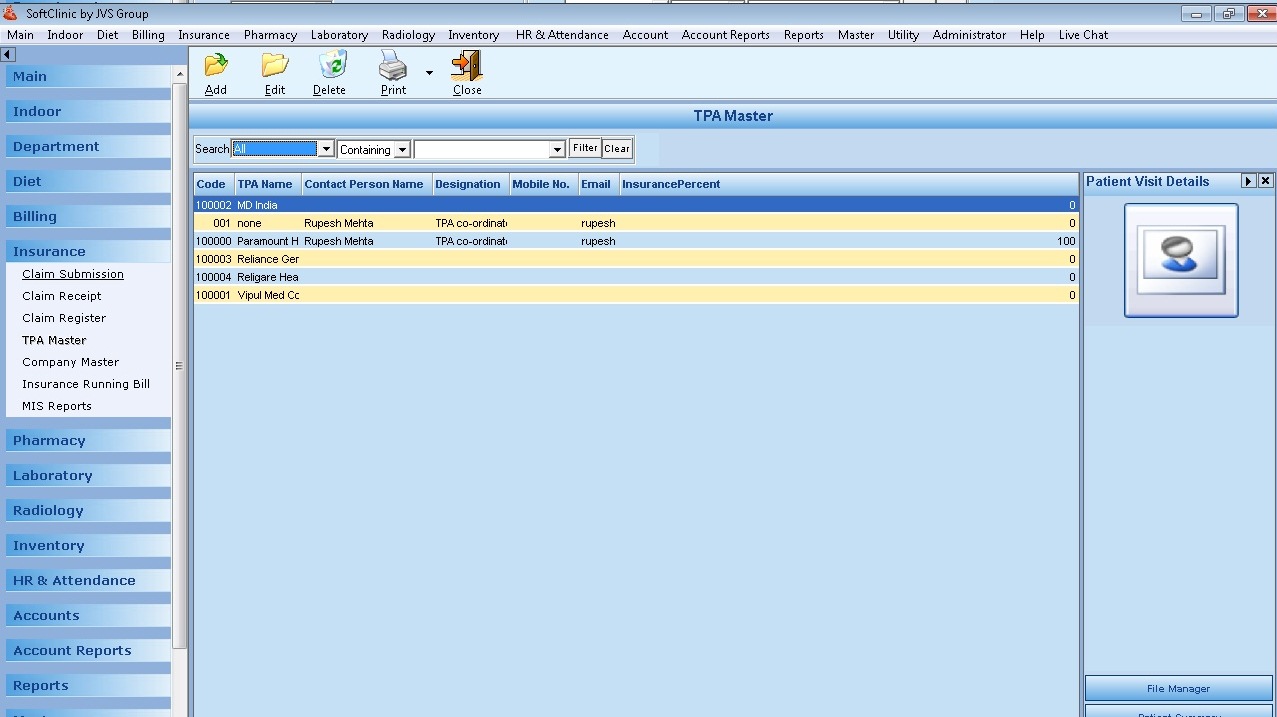
Task: Open the Search field dropdown showing All
Action: click(325, 147)
